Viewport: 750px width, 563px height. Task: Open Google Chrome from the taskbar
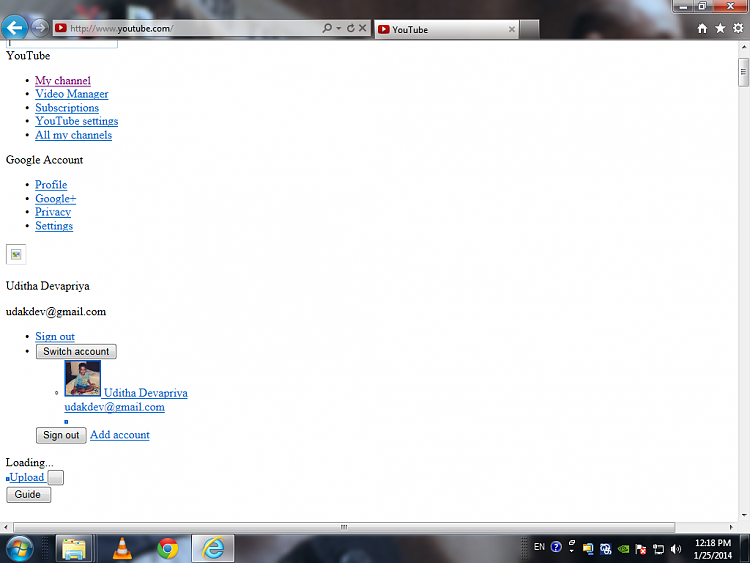[x=167, y=549]
